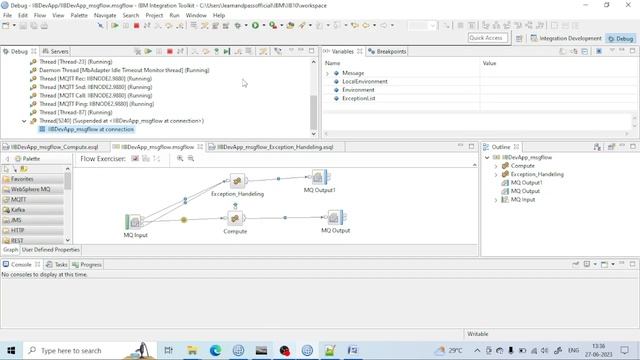This screenshot has width=640, height=360.
Task: Click the Quick Access input field
Action: pyautogui.click(x=488, y=38)
